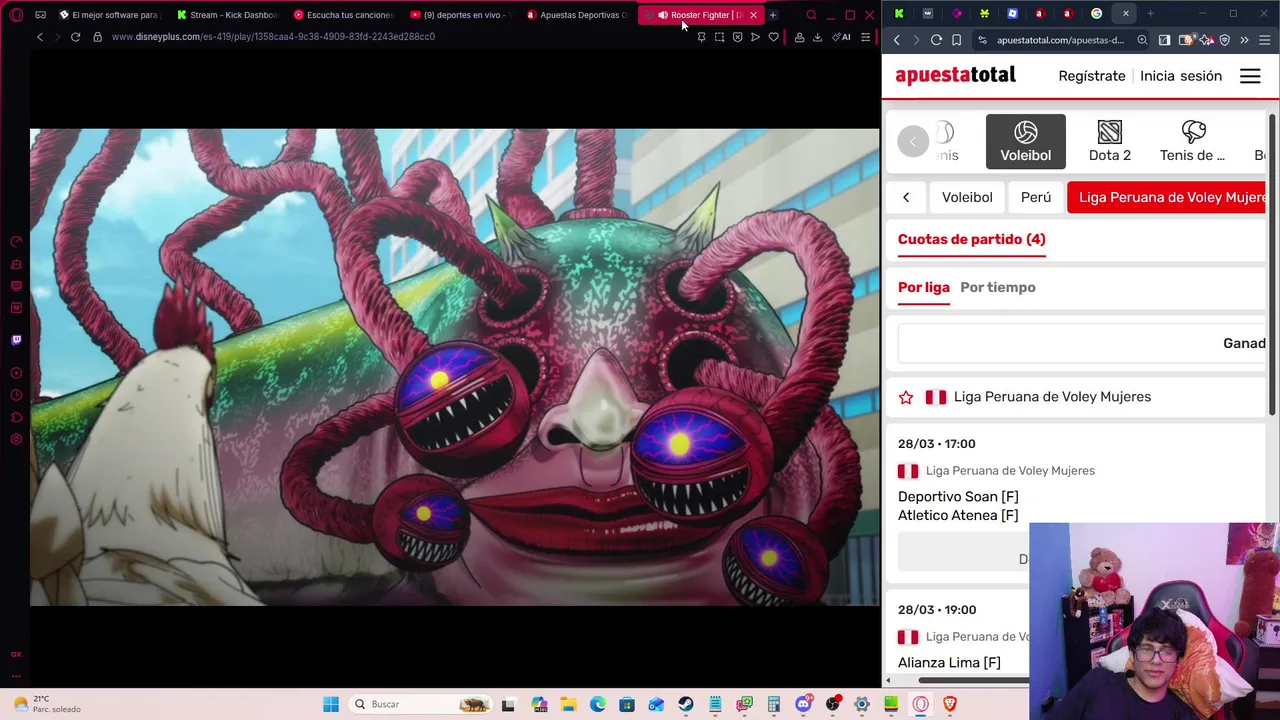
Task: Switch to El mejor software para tab
Action: tap(109, 15)
